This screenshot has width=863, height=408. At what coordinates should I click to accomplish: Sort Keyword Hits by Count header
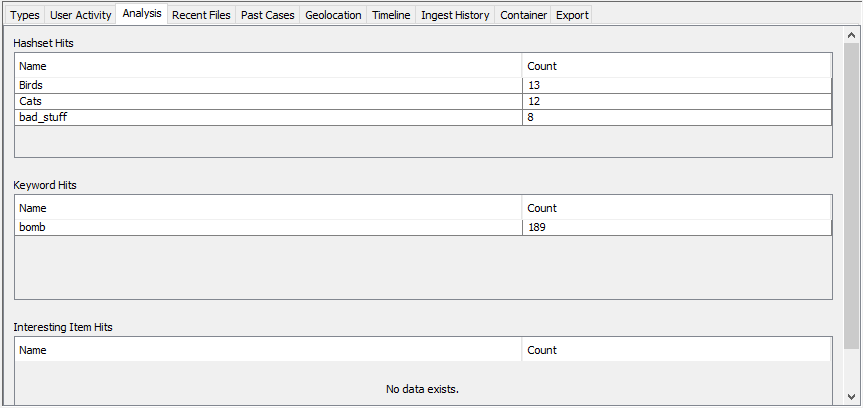pos(676,208)
